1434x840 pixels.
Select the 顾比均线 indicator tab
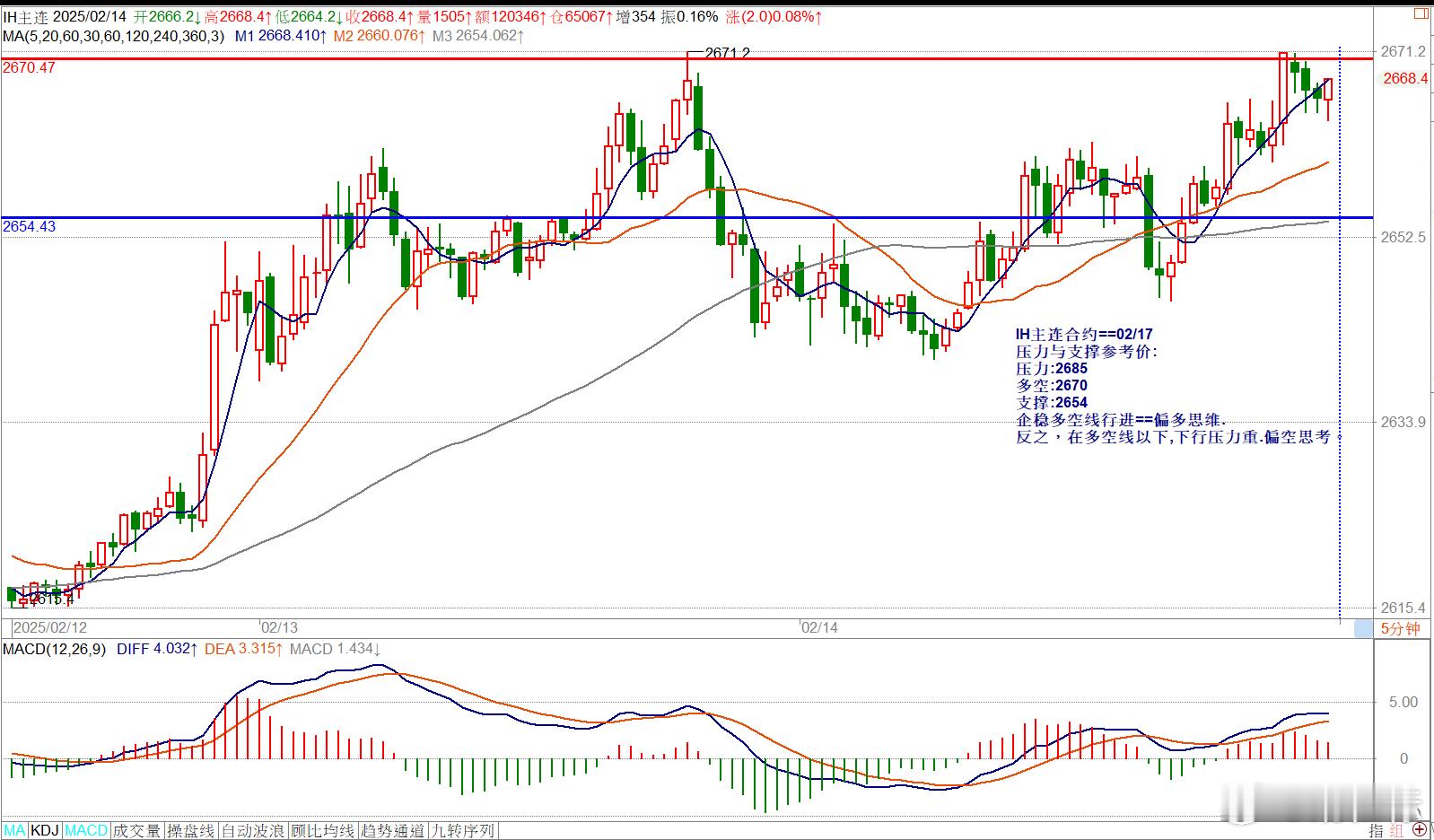pos(322,831)
